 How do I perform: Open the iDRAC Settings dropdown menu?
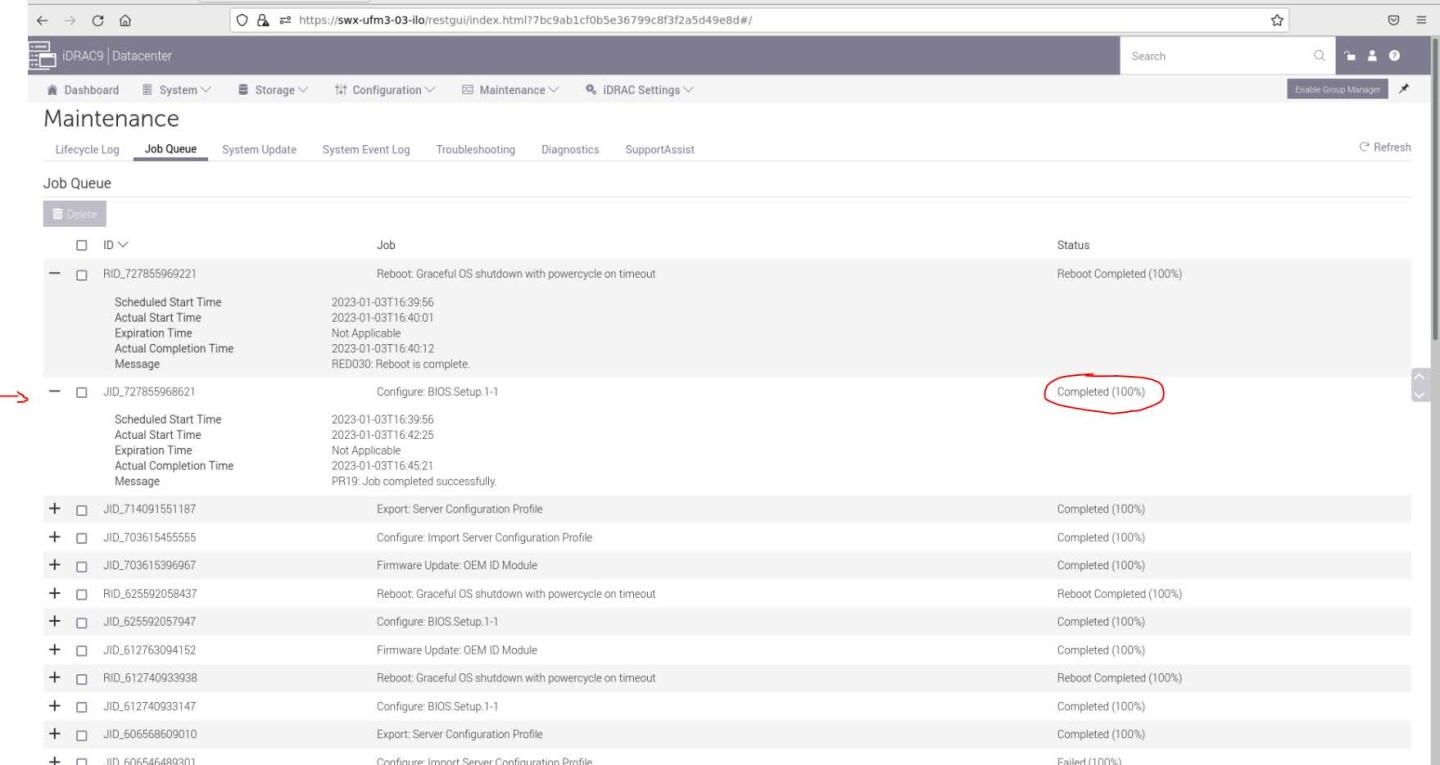tap(640, 90)
